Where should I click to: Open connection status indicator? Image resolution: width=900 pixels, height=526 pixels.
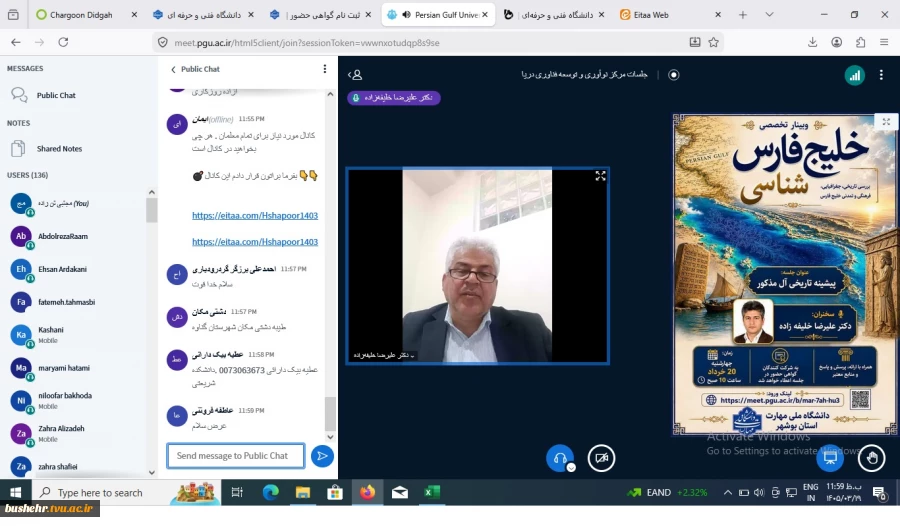[854, 75]
